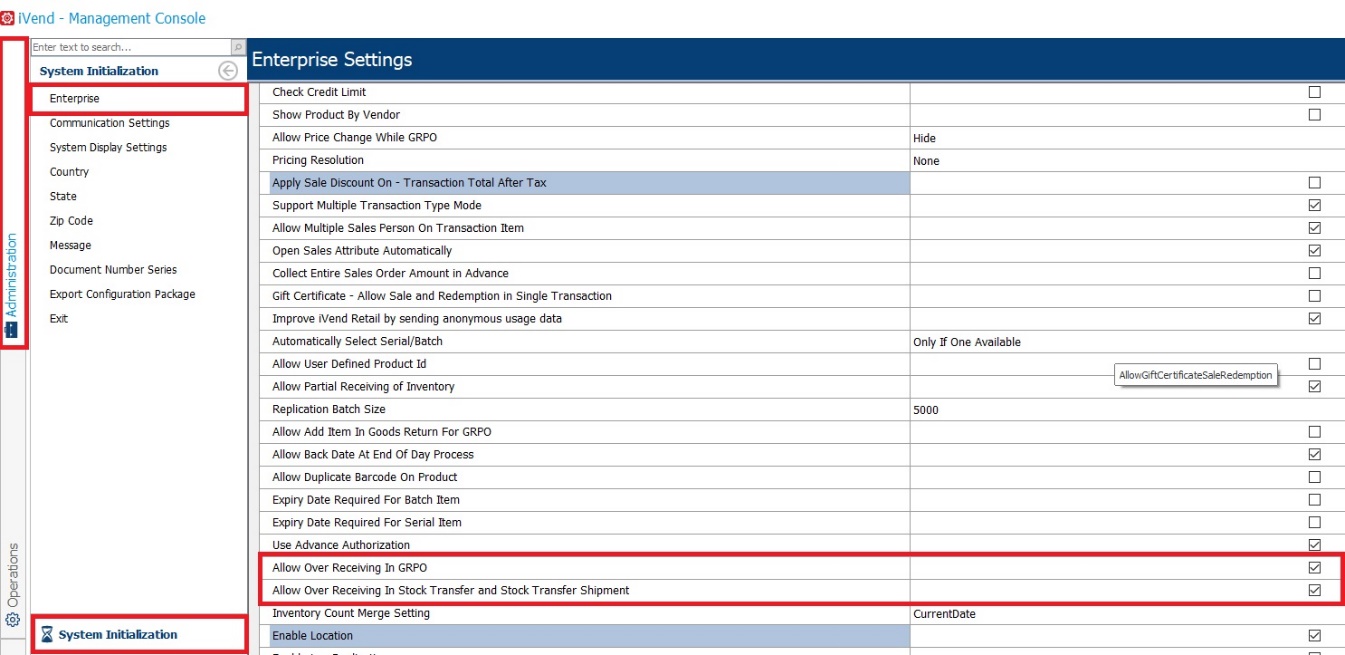Open Automatically Select Serial/Batch value dropdown
The width and height of the screenshot is (1345, 655).
coord(1127,342)
